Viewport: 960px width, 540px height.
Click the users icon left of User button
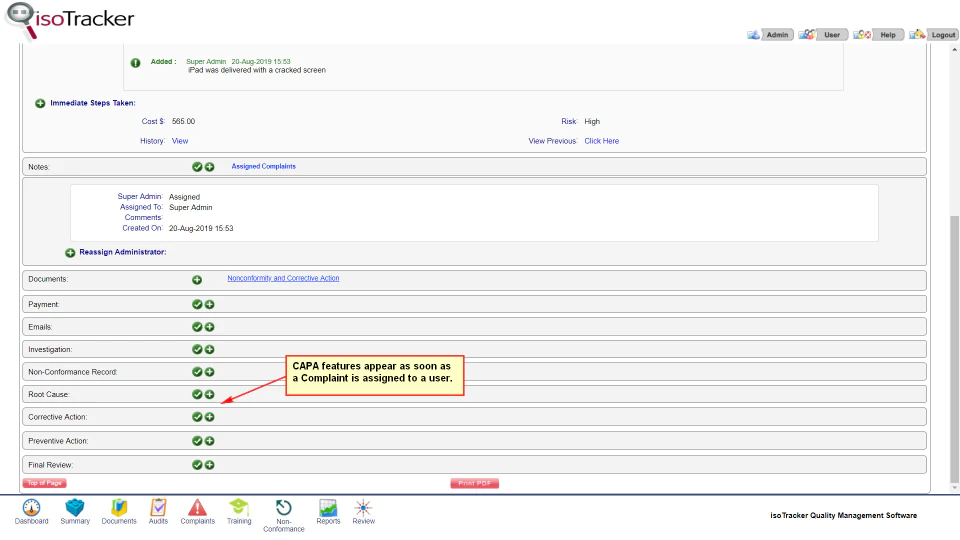tap(807, 34)
